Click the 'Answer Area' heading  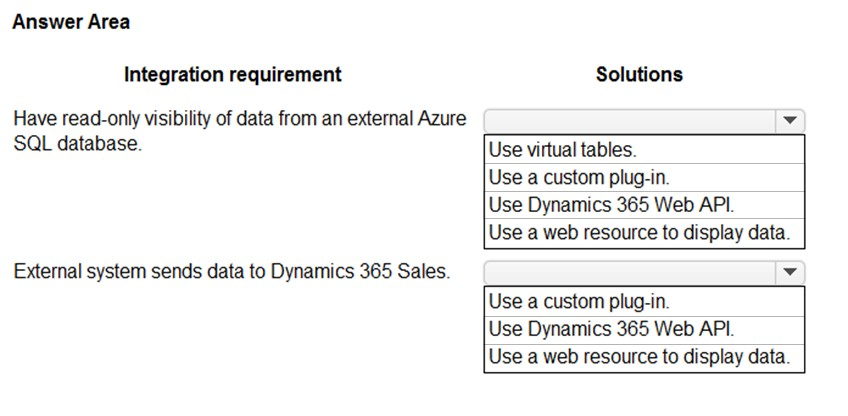tap(71, 22)
